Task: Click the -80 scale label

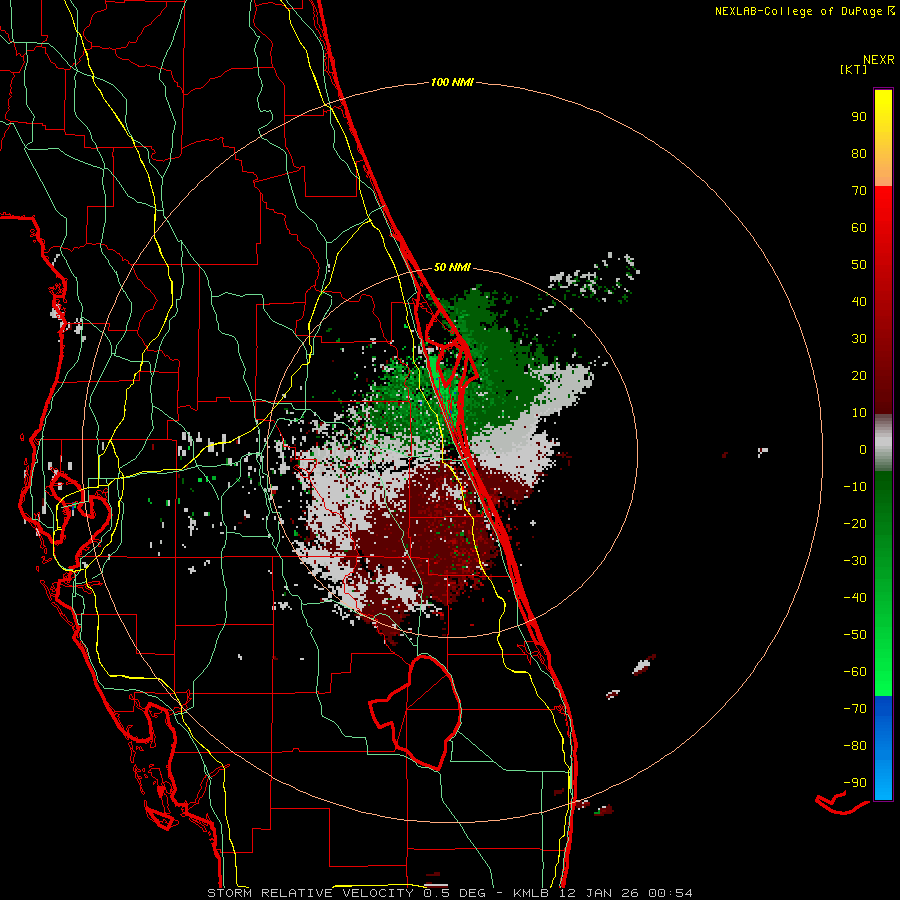Action: click(855, 746)
